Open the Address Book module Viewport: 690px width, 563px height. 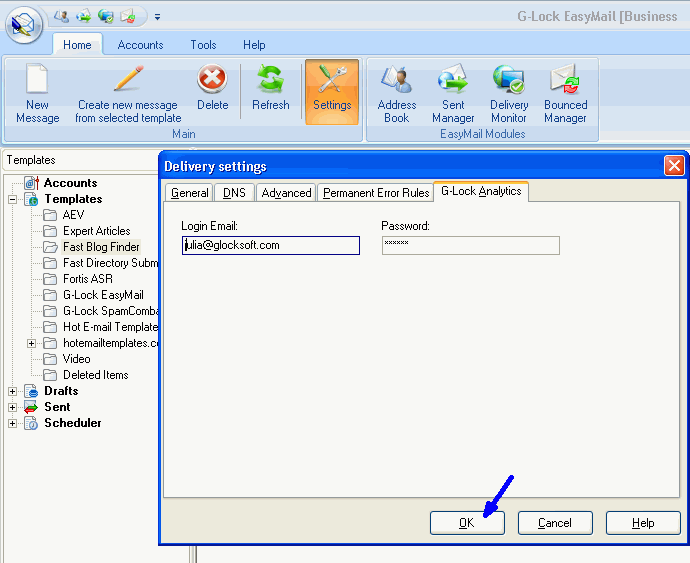(396, 93)
